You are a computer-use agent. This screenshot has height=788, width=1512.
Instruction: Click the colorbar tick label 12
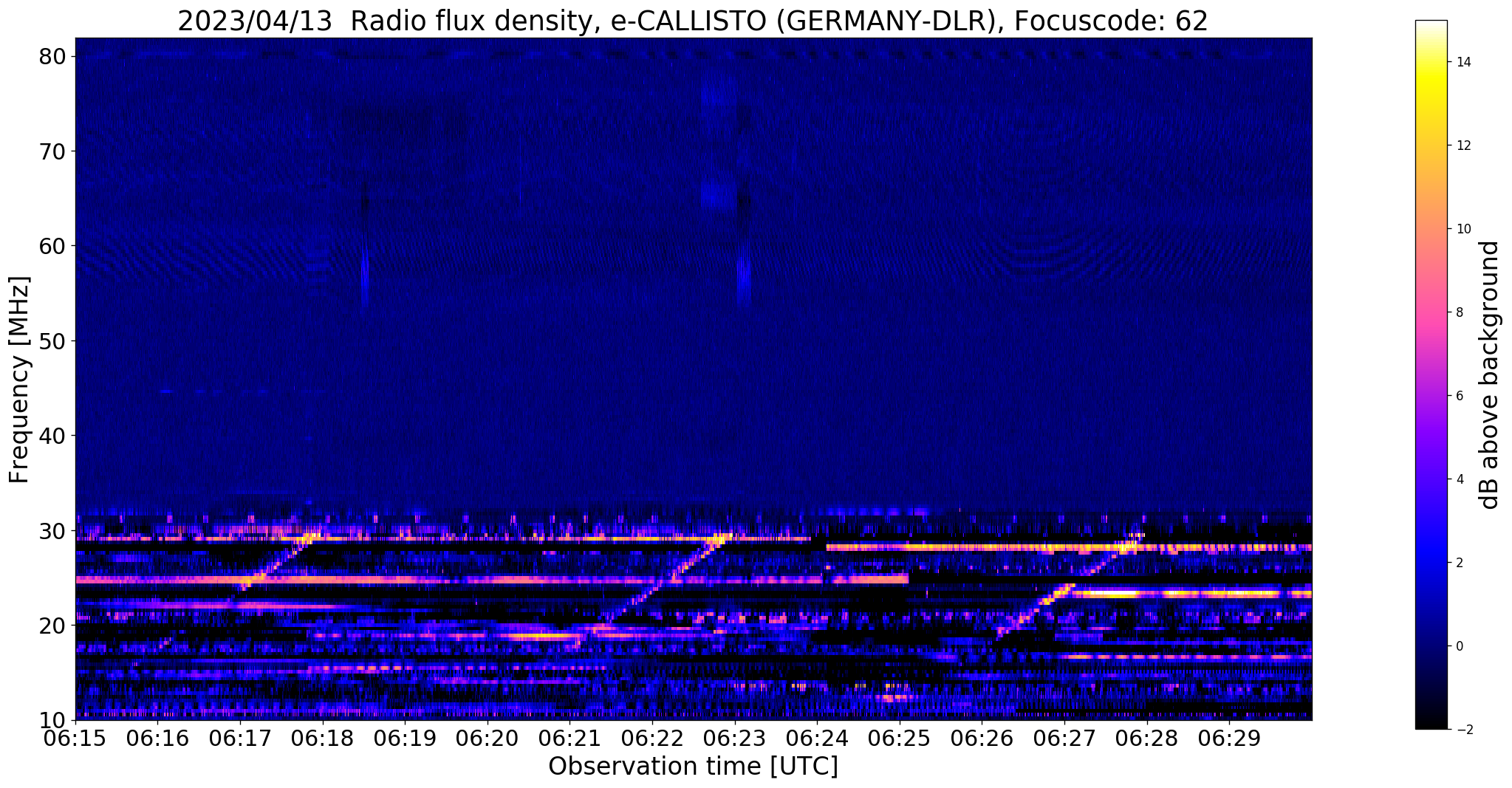[1463, 145]
